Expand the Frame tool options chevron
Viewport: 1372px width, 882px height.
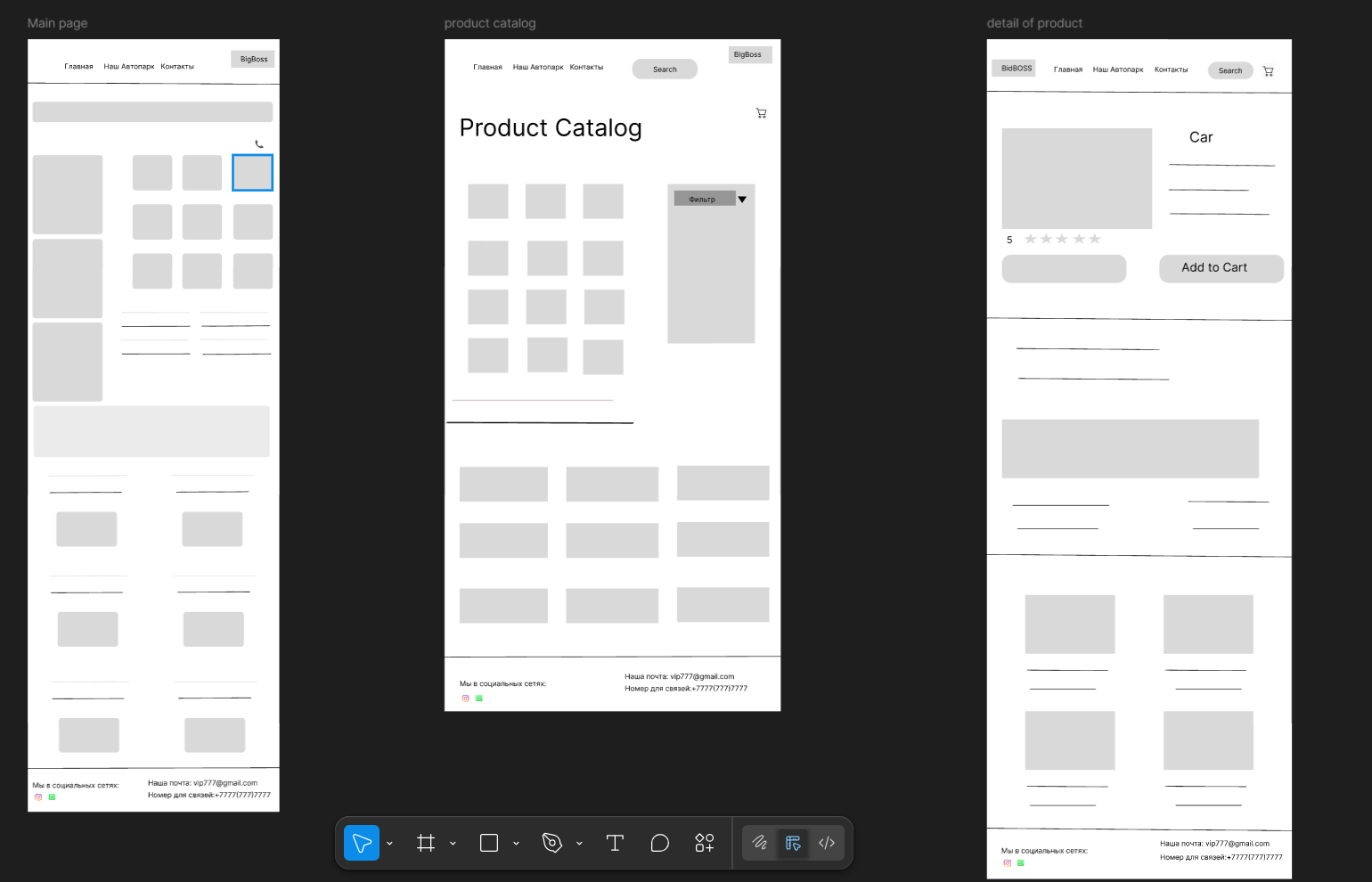453,843
